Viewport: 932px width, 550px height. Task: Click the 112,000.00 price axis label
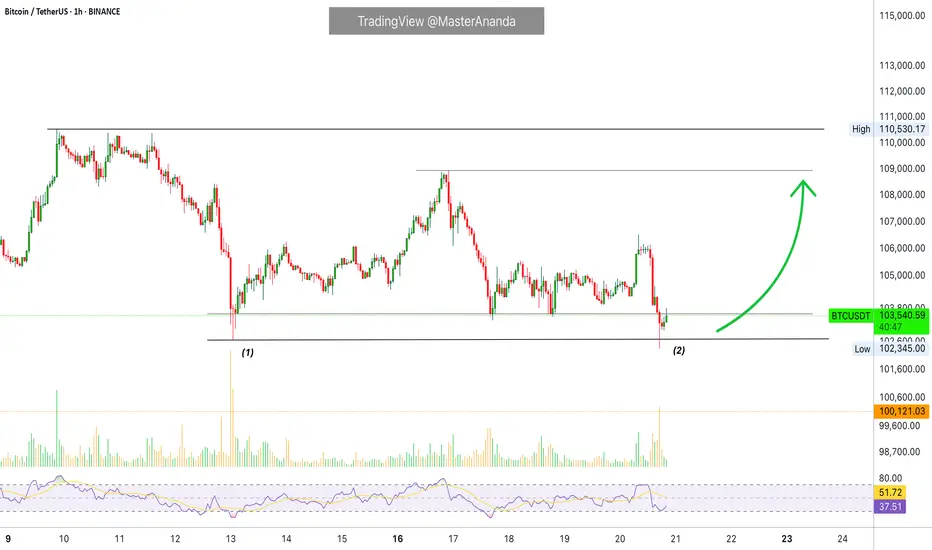[902, 91]
